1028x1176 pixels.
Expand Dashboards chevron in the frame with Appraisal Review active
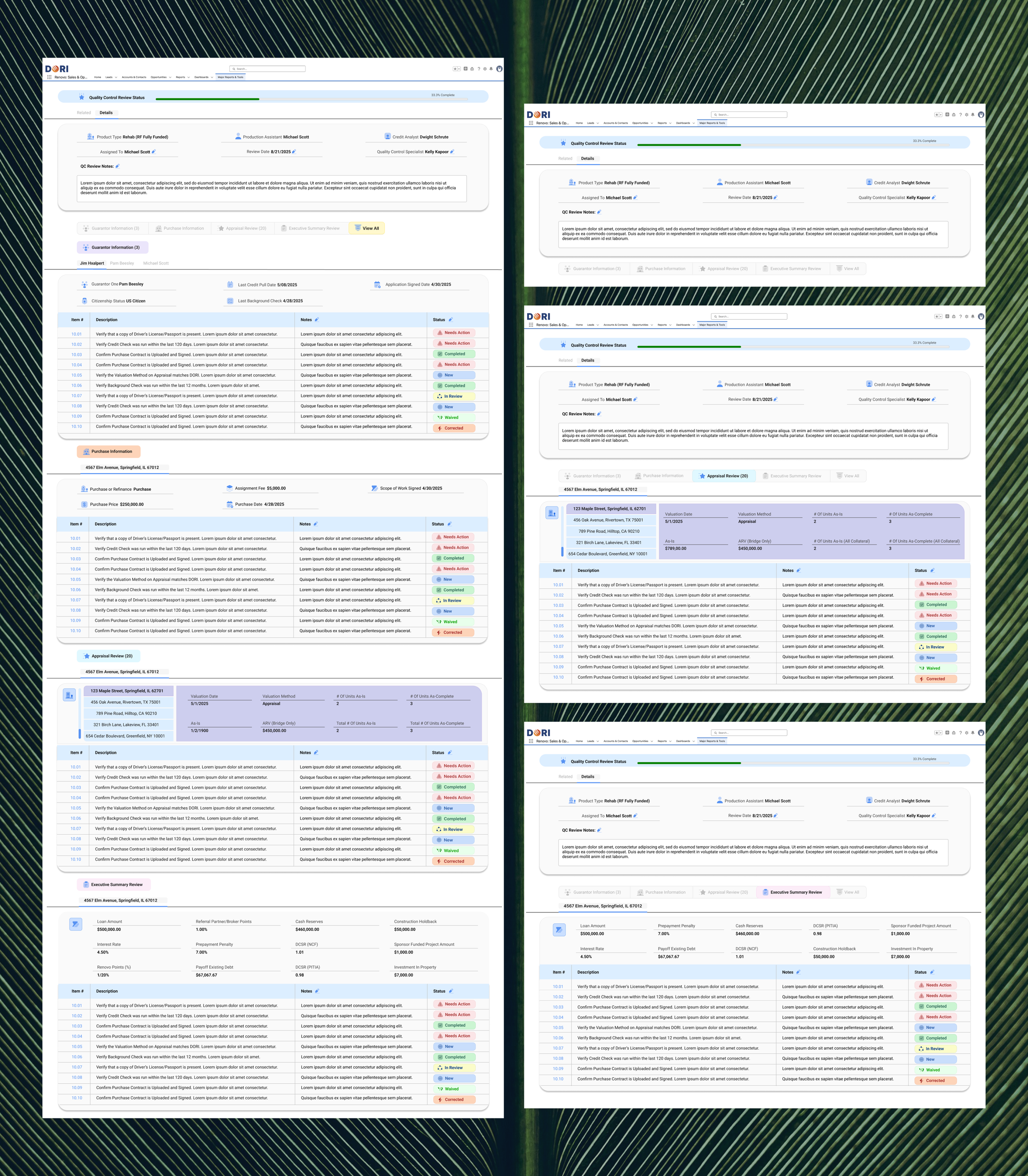pyautogui.click(x=694, y=325)
